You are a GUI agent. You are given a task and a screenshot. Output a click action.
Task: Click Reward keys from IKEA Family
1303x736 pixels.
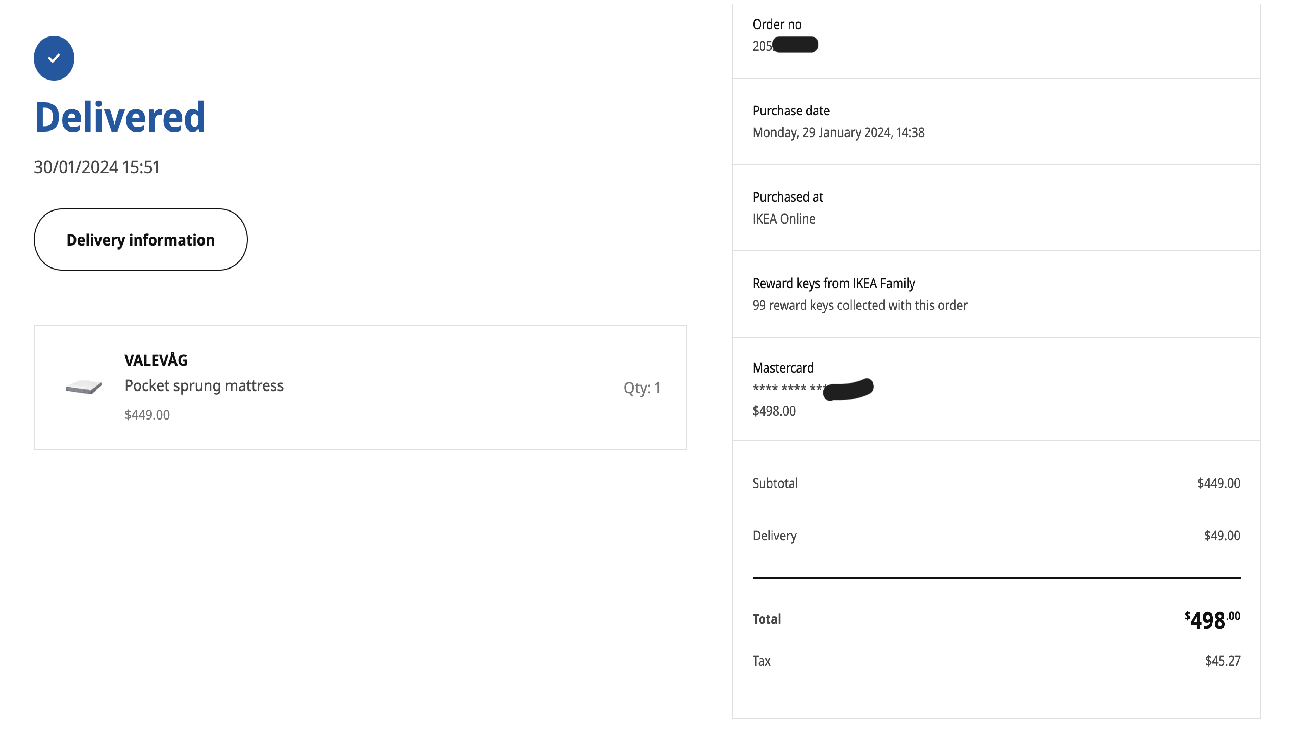[x=834, y=283]
